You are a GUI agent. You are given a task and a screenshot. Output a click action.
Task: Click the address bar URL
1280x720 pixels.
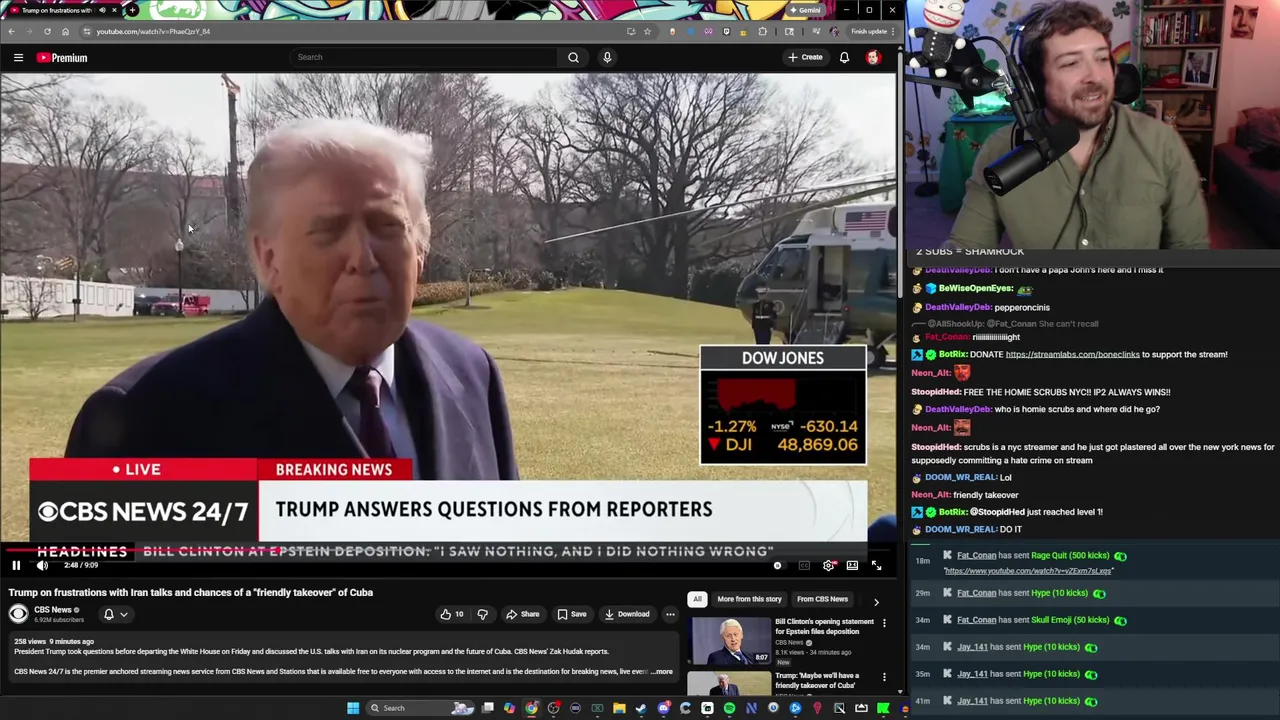tap(153, 31)
